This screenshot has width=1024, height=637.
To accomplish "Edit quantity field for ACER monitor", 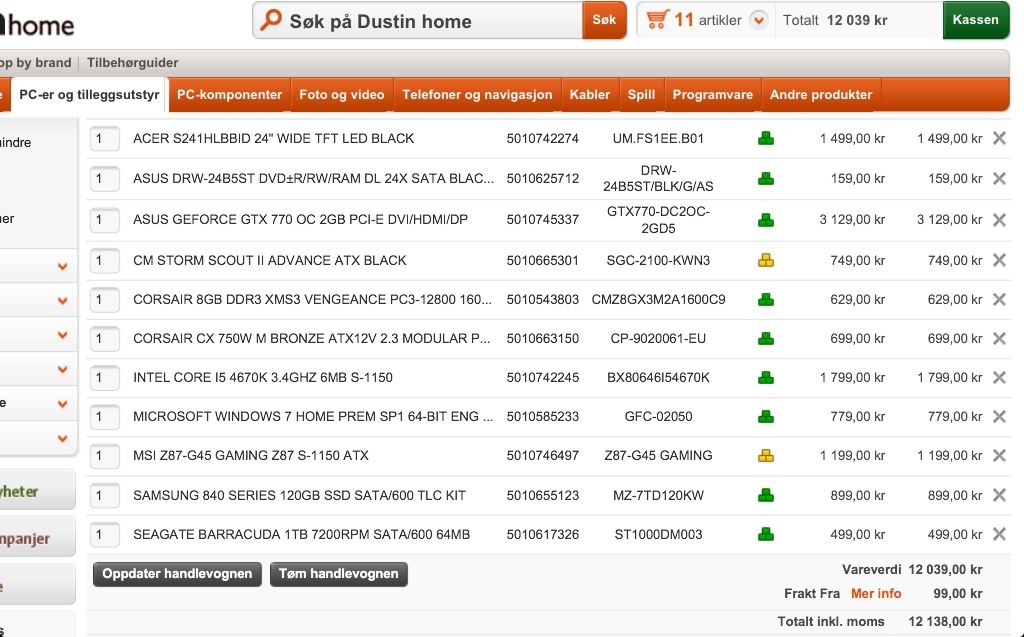I will 104,139.
